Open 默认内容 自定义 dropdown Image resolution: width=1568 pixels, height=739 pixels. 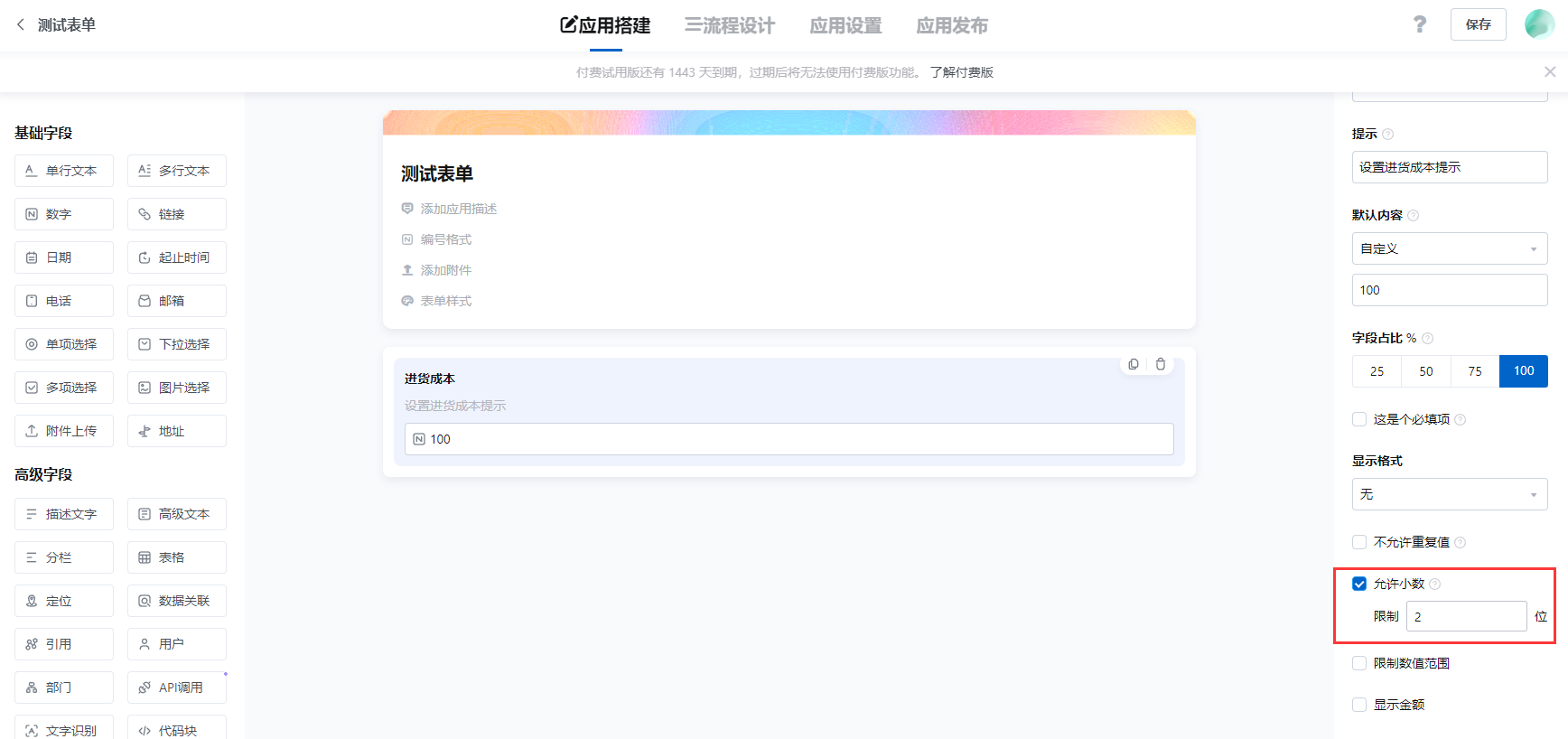pos(1450,248)
